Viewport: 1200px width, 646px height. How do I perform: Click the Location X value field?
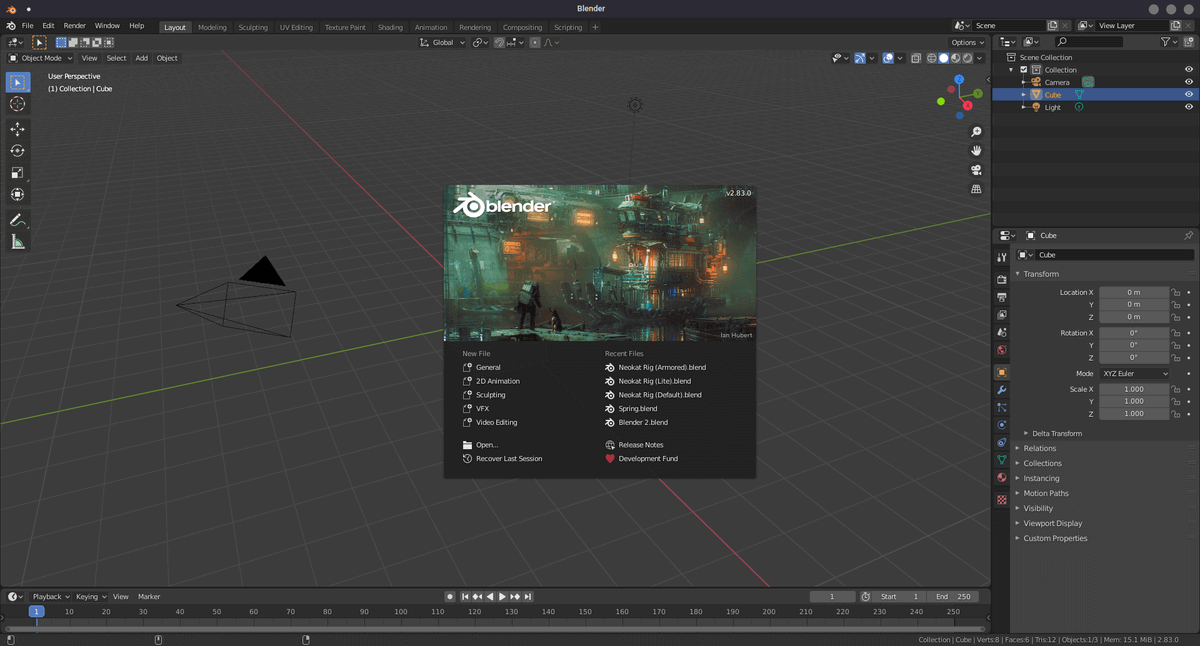point(1134,293)
